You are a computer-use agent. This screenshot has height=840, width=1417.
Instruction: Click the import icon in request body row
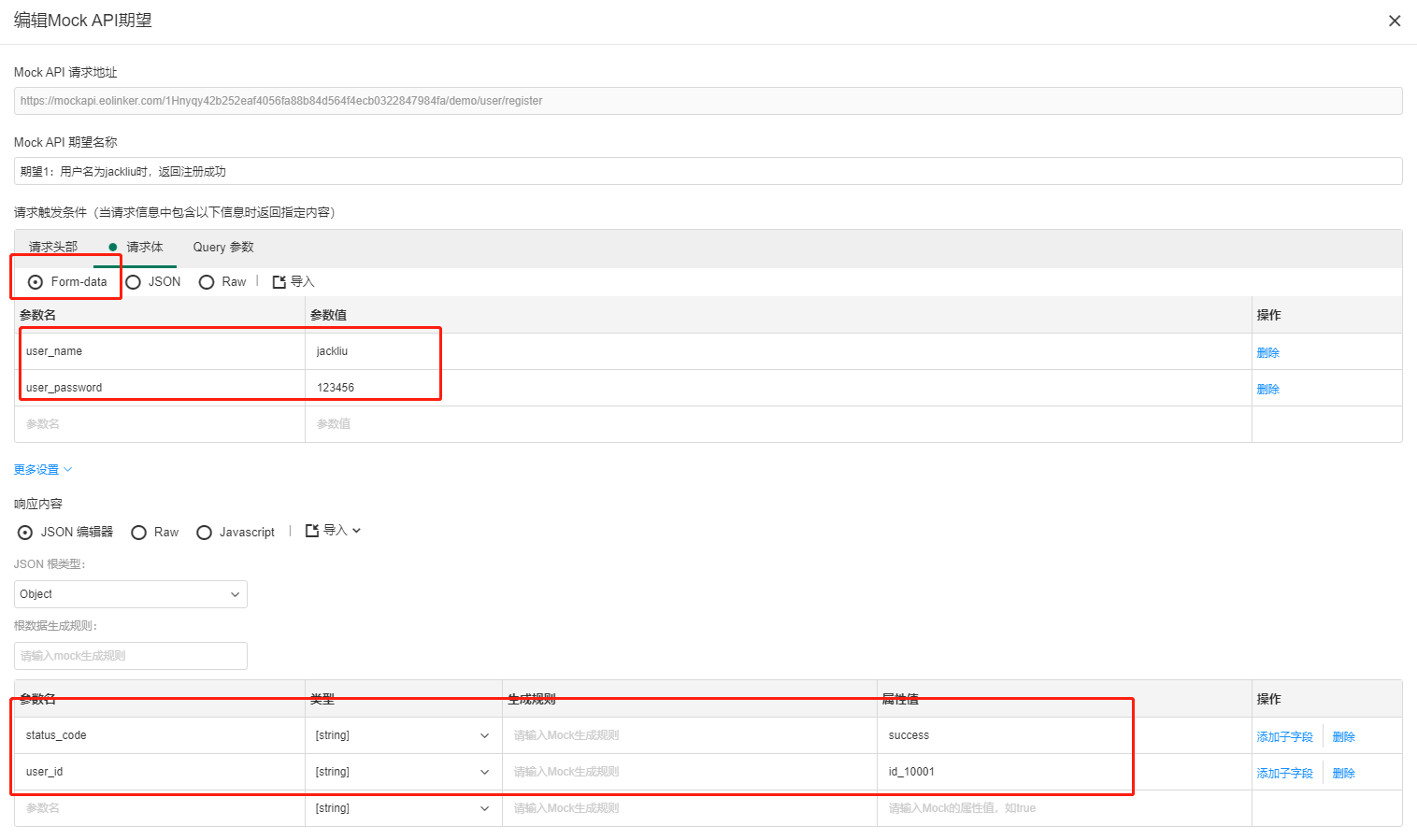coord(279,281)
